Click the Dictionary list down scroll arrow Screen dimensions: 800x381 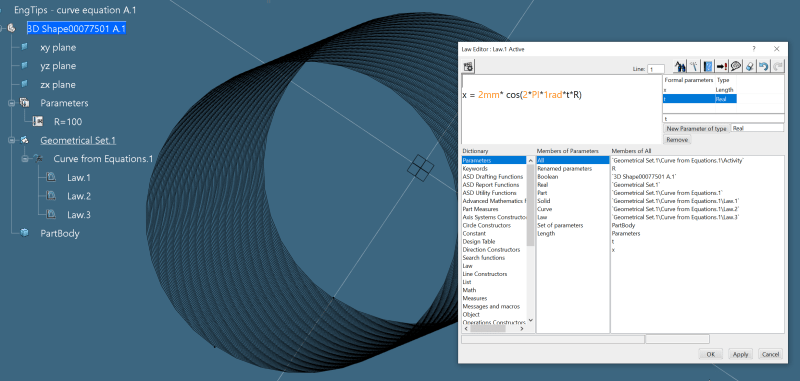coord(531,320)
